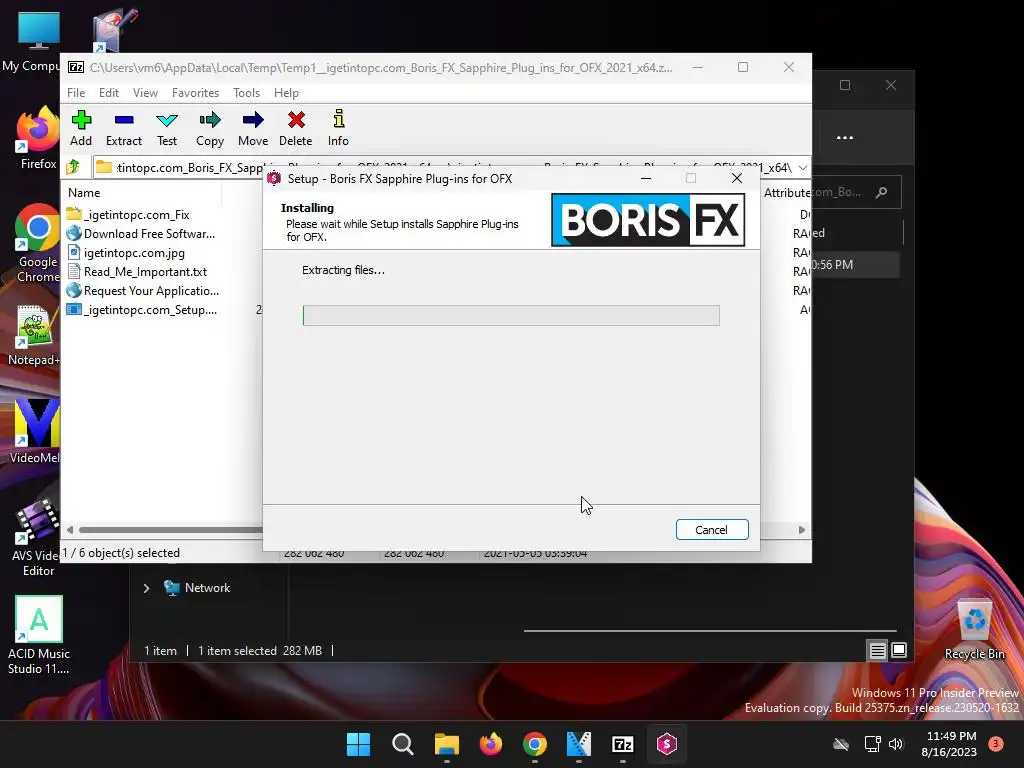Choose the Move toolbar icon
The width and height of the screenshot is (1024, 768).
(x=253, y=128)
